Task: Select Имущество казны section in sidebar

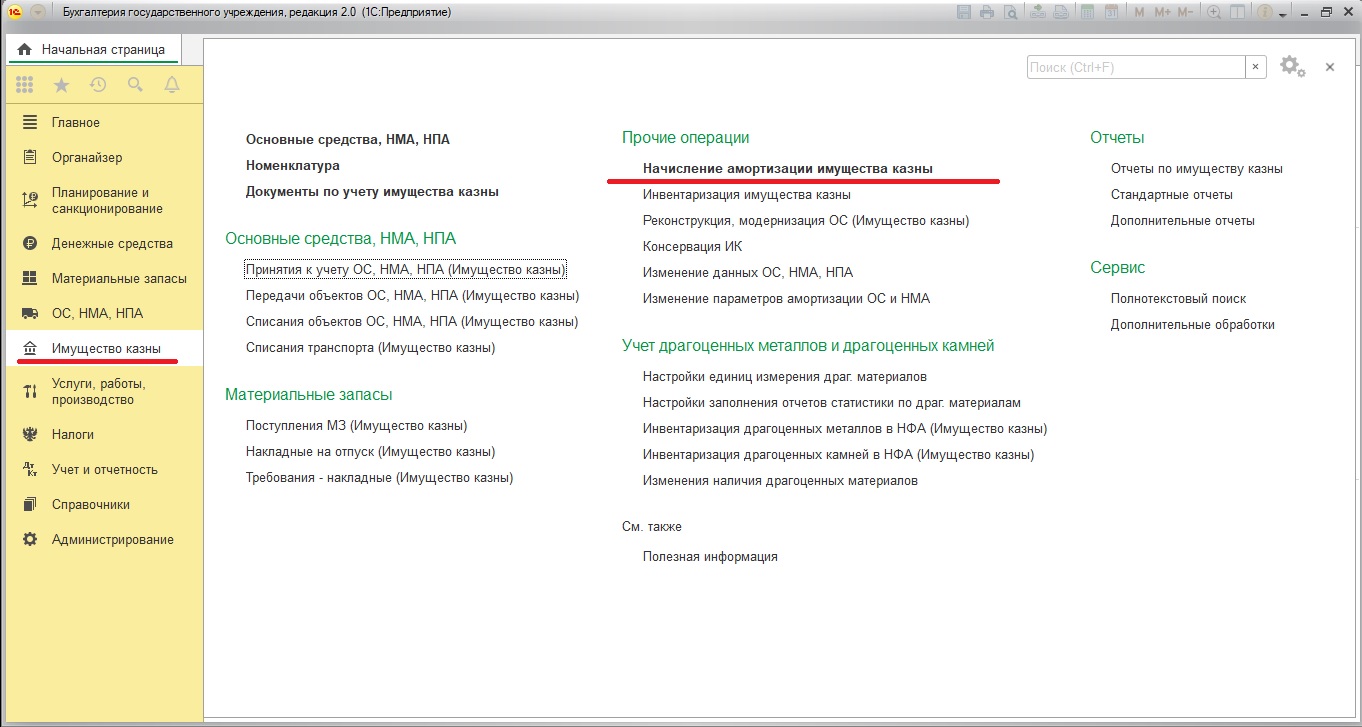Action: click(106, 348)
